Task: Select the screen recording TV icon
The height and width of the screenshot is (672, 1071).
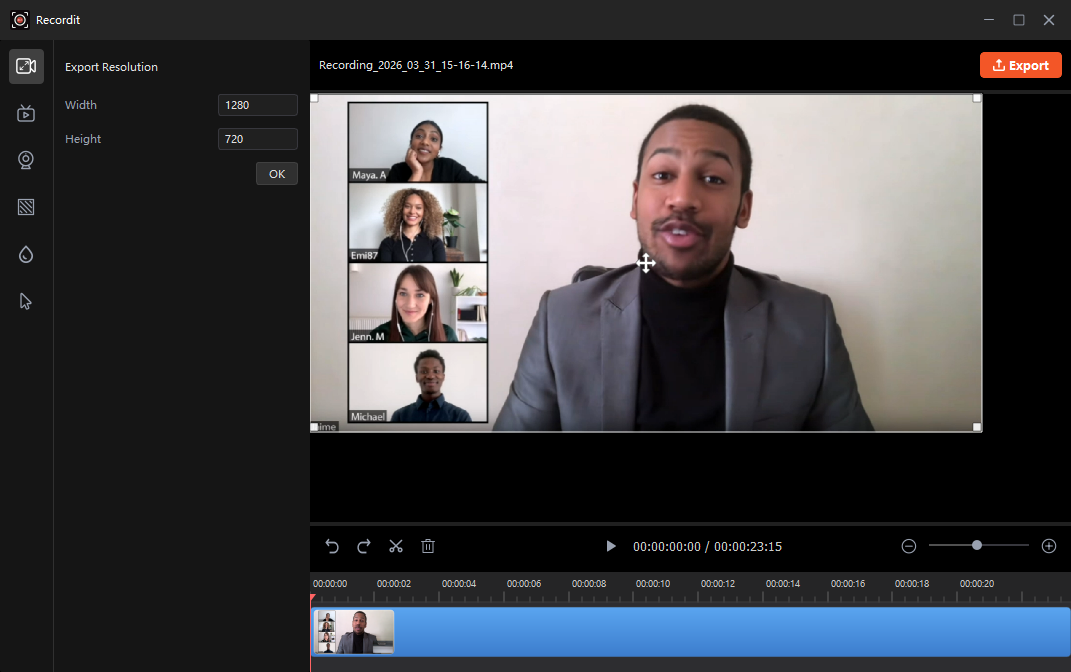Action: coord(26,113)
